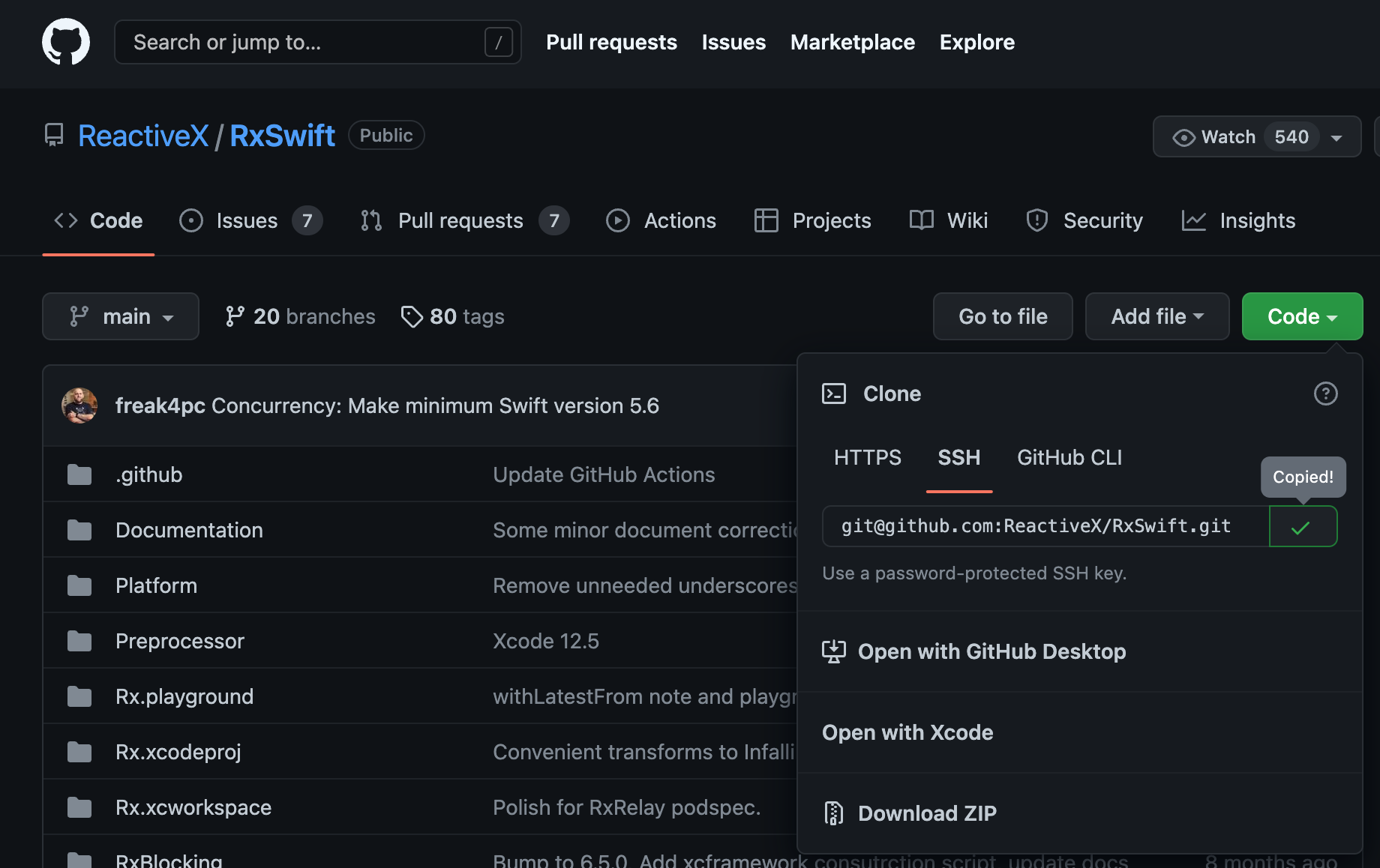Select the HTTPS clone tab

pyautogui.click(x=868, y=457)
